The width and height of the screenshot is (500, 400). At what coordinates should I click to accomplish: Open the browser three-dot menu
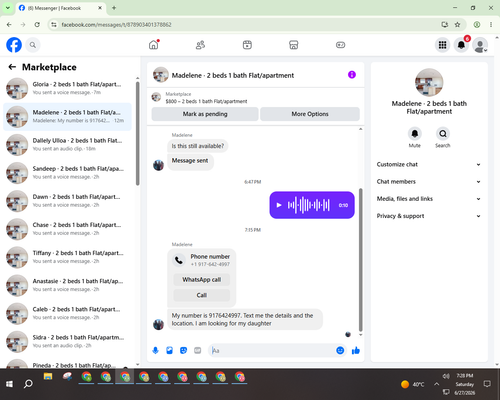tap(491, 24)
